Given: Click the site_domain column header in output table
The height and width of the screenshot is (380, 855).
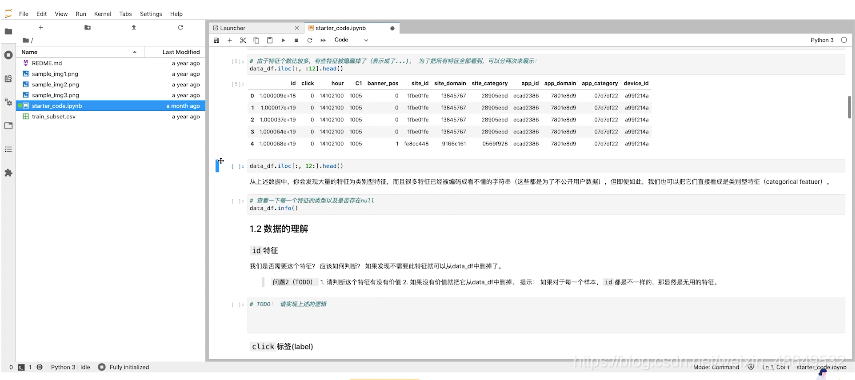Looking at the screenshot, I should 450,83.
